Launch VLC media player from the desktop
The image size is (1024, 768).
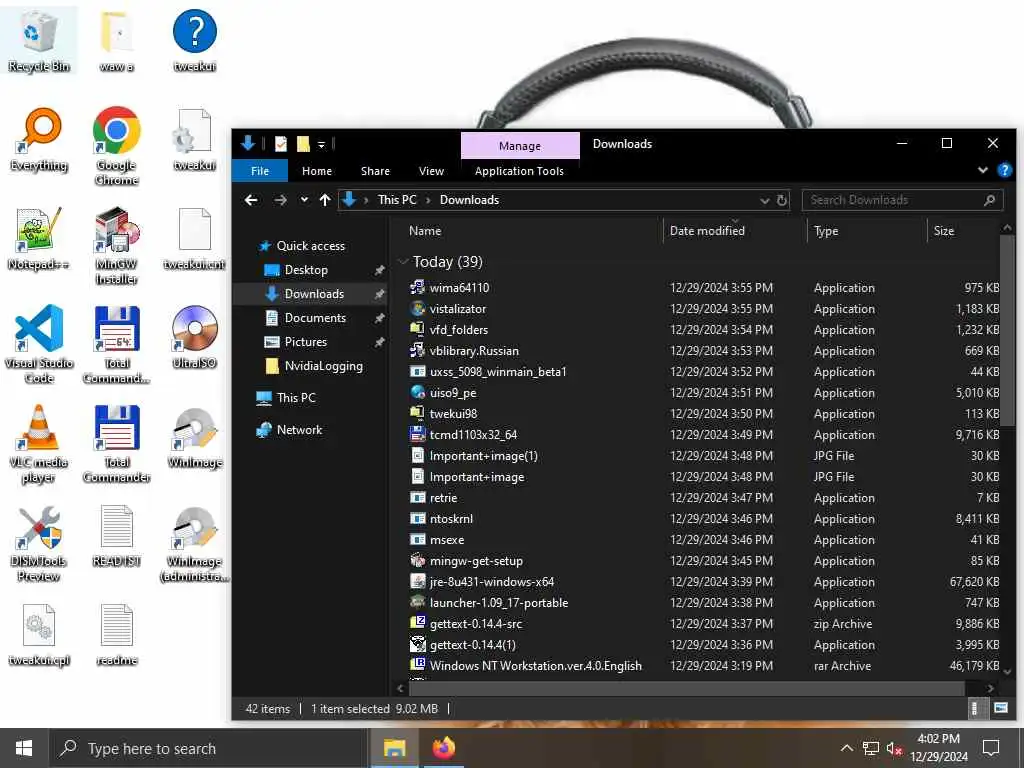coord(39,444)
